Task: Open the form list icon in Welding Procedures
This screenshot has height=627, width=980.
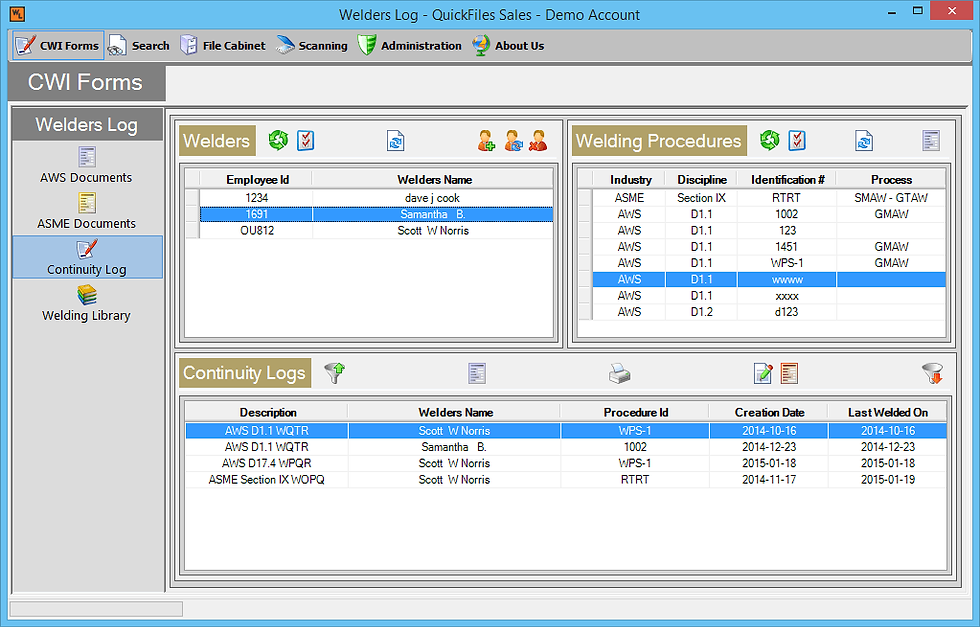Action: [931, 140]
